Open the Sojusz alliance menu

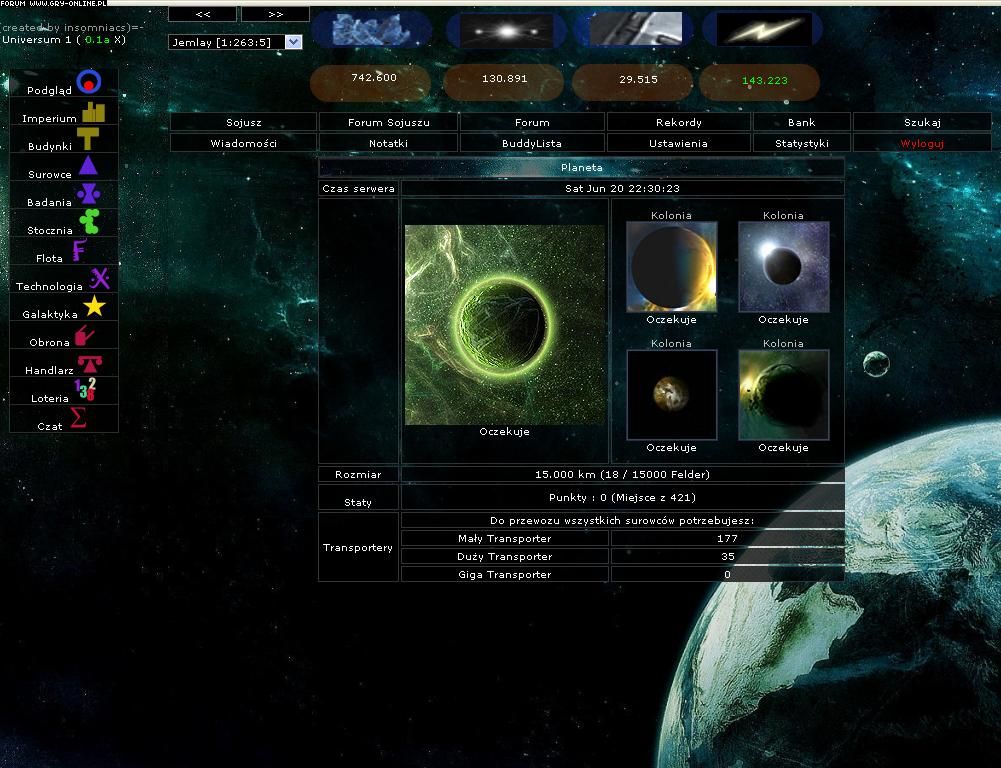[243, 122]
